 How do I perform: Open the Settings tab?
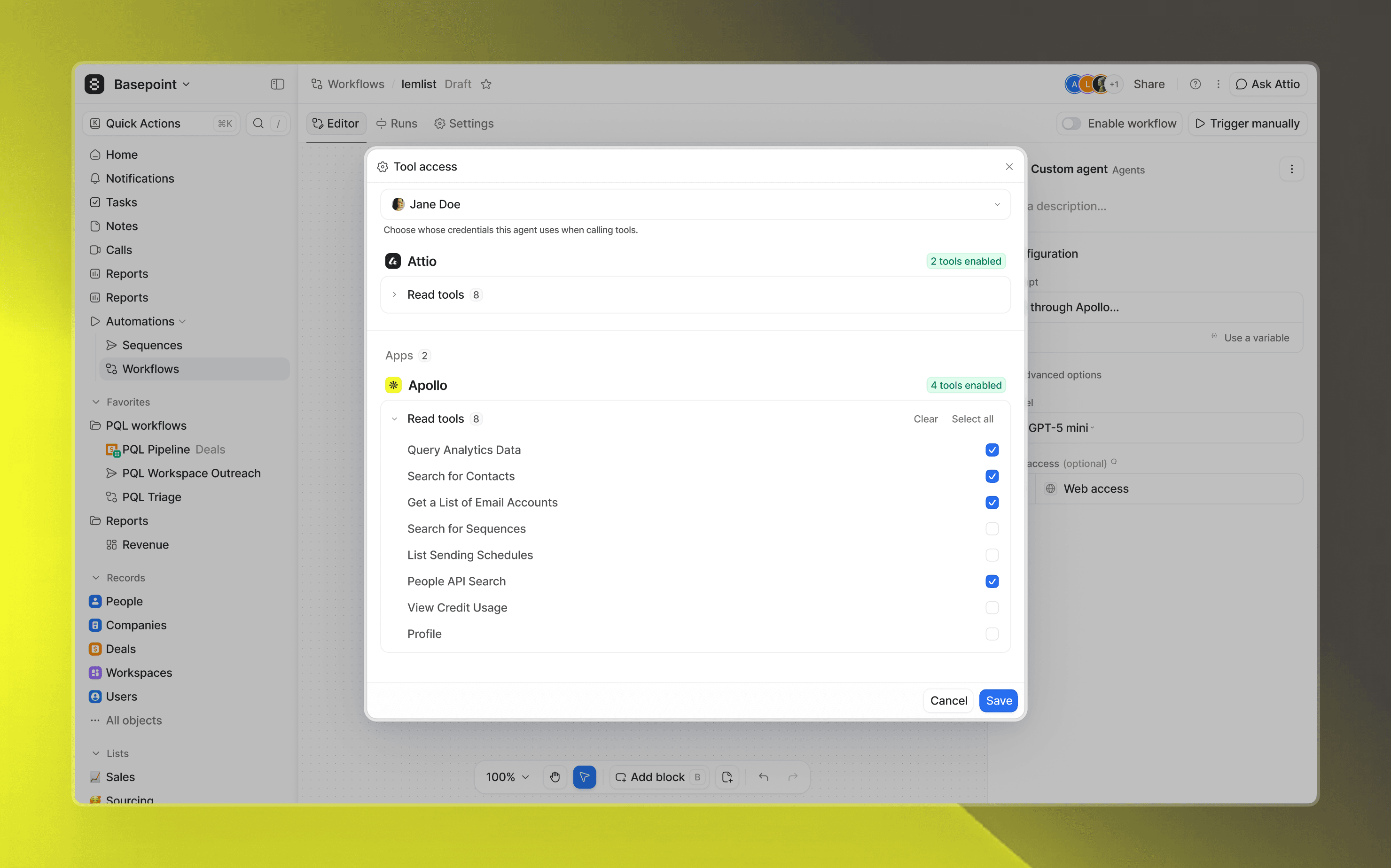[464, 124]
